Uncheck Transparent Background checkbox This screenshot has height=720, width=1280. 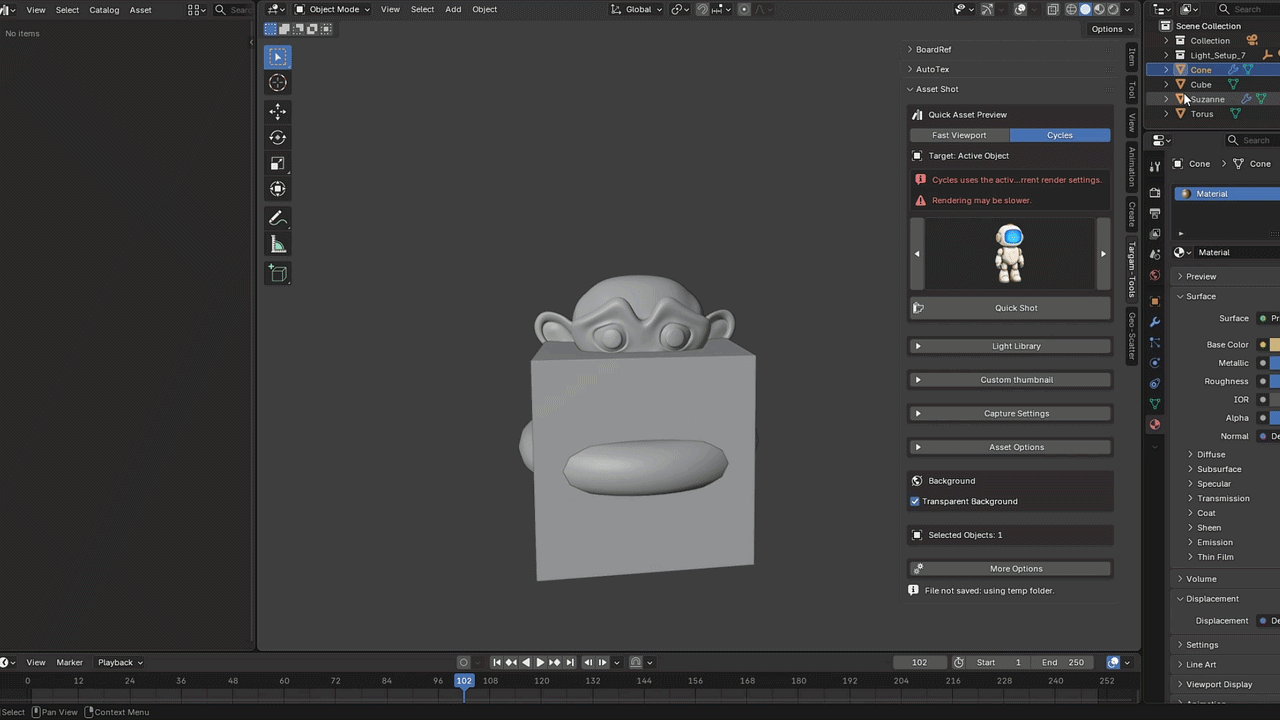pyautogui.click(x=915, y=501)
